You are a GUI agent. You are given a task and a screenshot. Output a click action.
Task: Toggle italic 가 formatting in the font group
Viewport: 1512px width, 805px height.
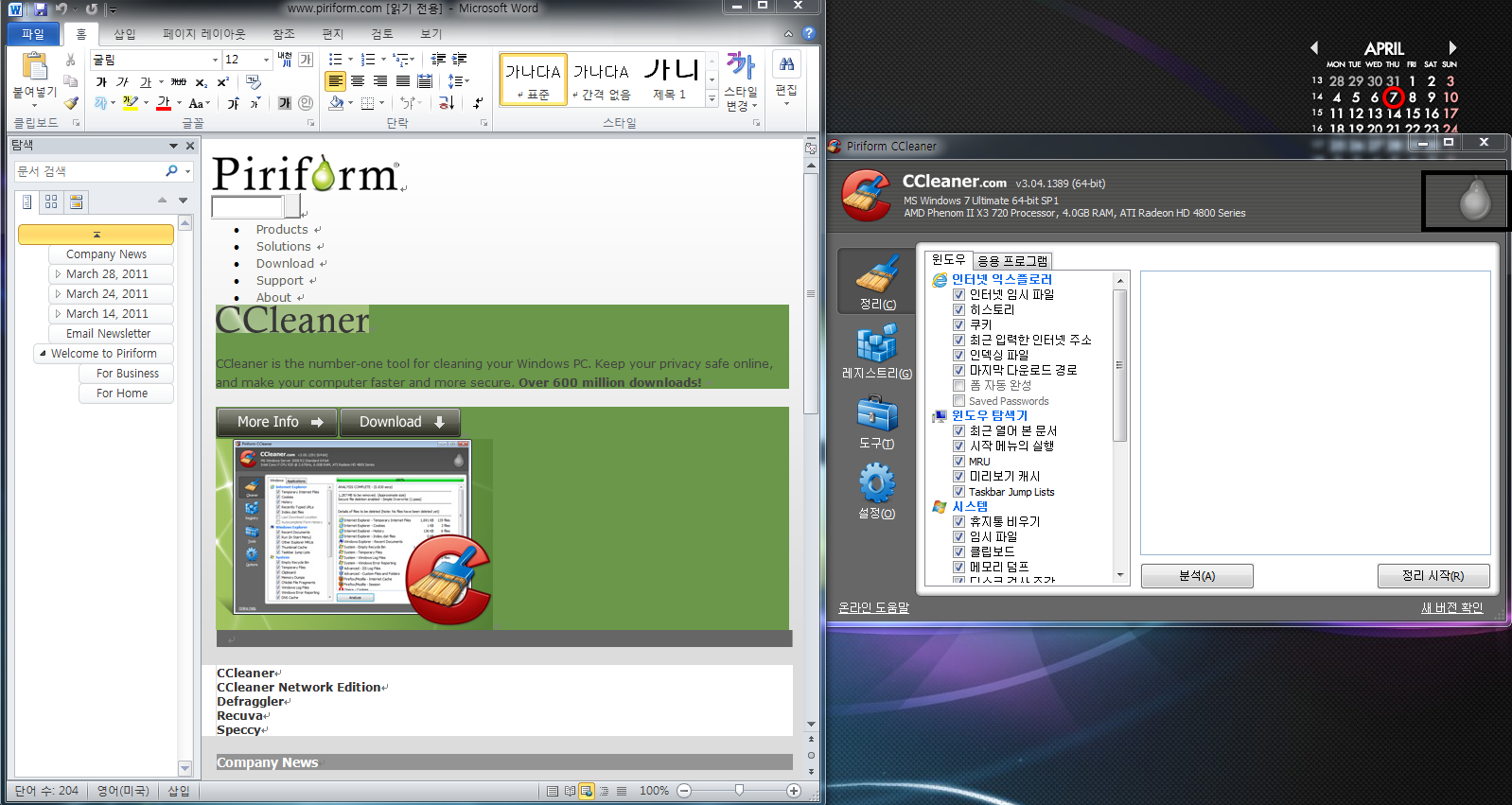122,82
